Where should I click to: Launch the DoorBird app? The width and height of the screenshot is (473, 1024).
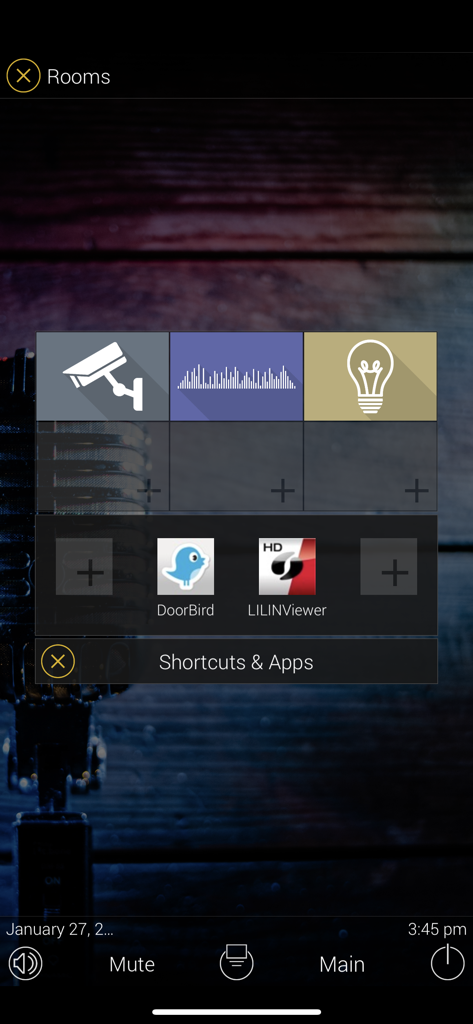[186, 577]
